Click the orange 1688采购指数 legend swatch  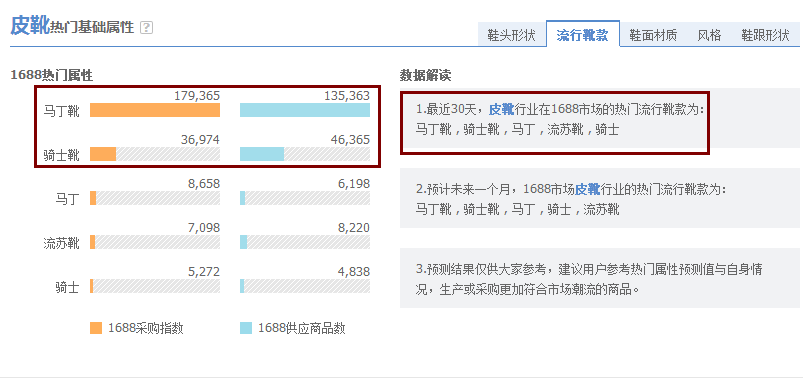coord(96,328)
